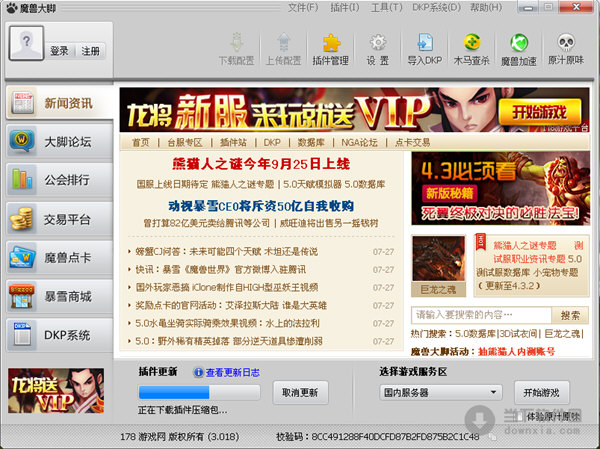Toggle the 体验原汁原味 checkbox
The image size is (600, 449).
[x=520, y=416]
